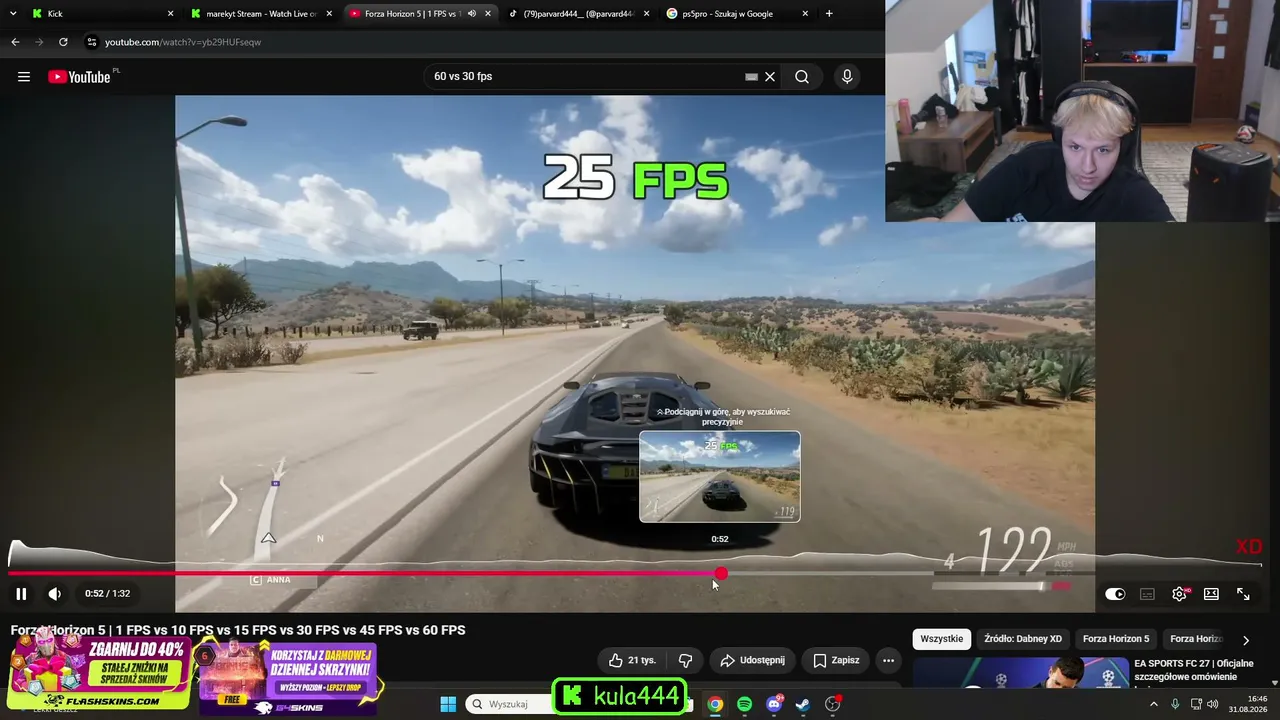The width and height of the screenshot is (1280, 720).
Task: Open a new browser tab
Action: coord(829,14)
